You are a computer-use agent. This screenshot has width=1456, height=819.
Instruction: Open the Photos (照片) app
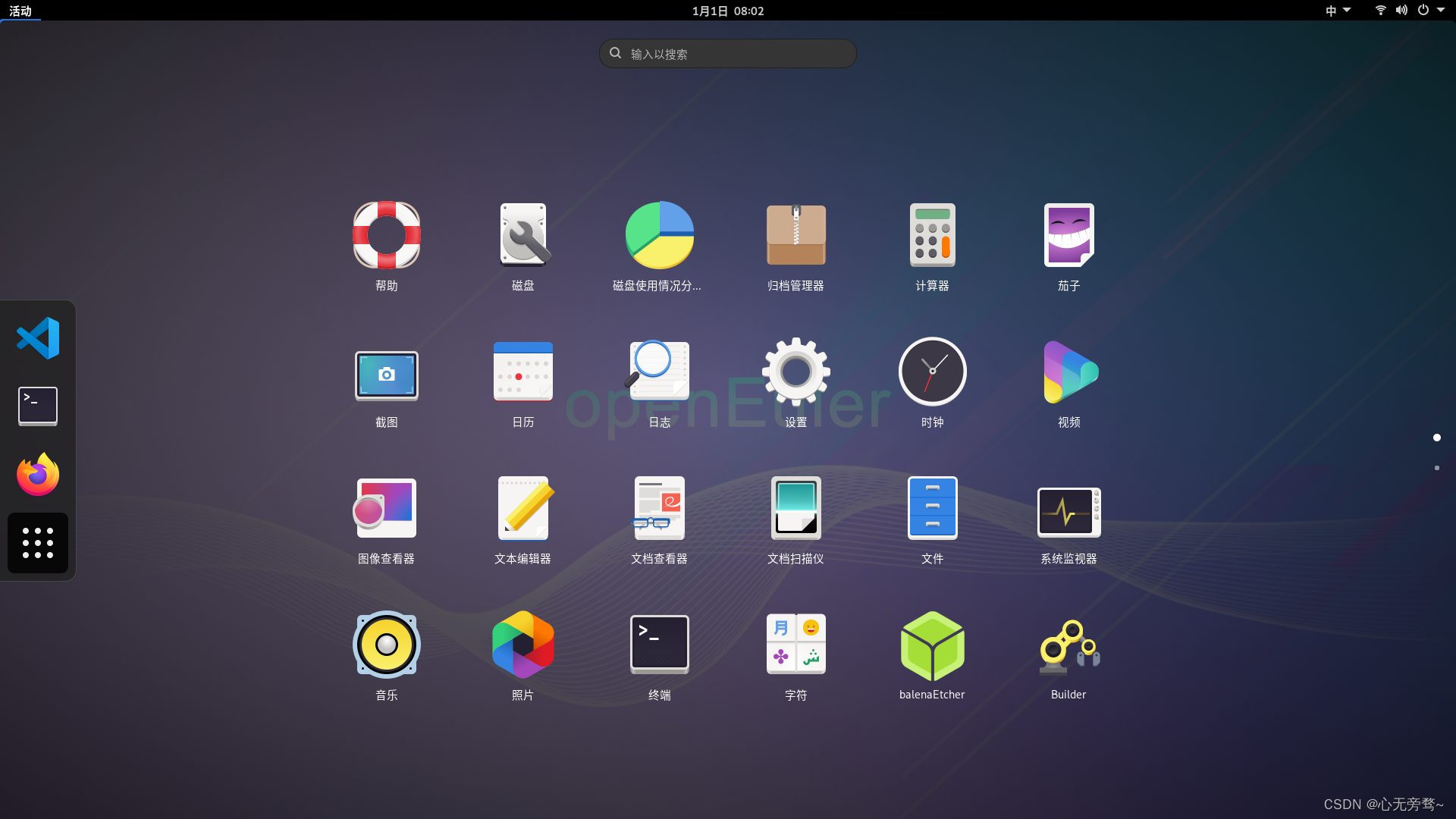(x=522, y=645)
